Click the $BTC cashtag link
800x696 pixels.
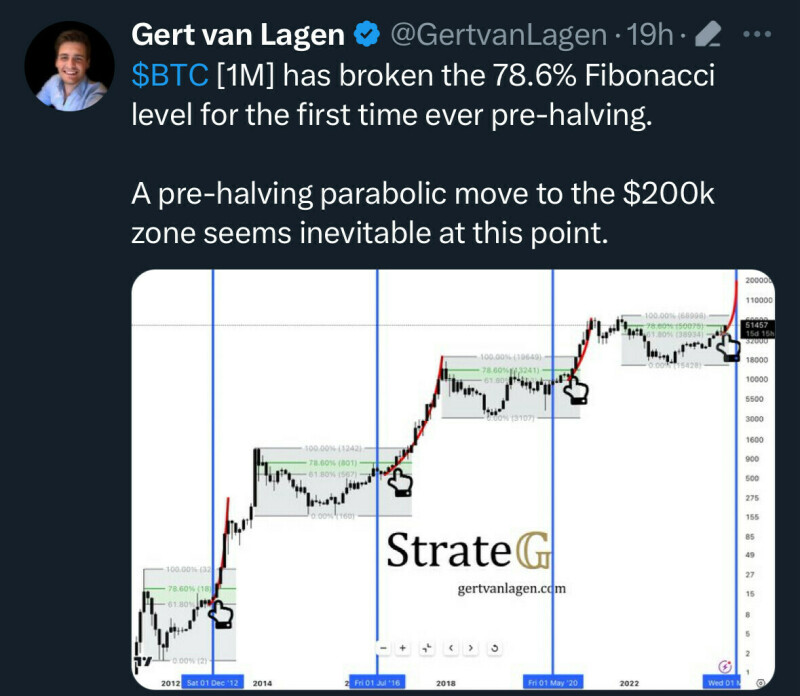(170, 75)
